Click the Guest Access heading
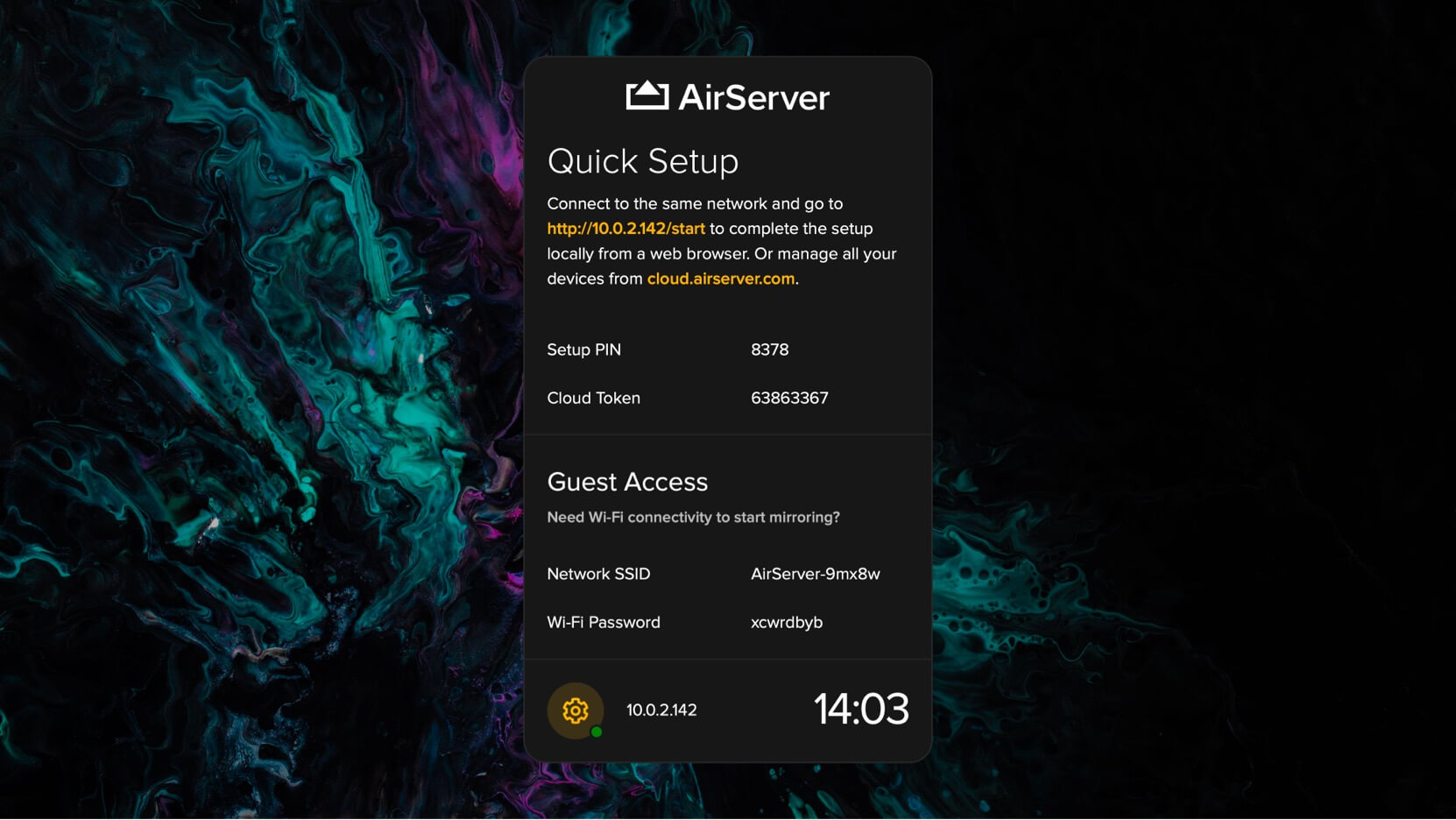This screenshot has height=820, width=1456. (x=627, y=482)
